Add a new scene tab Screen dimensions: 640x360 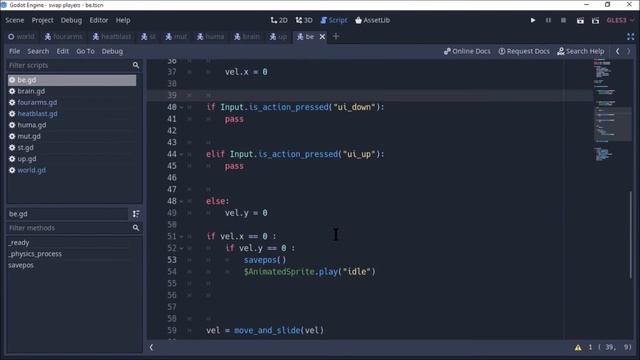[336, 36]
